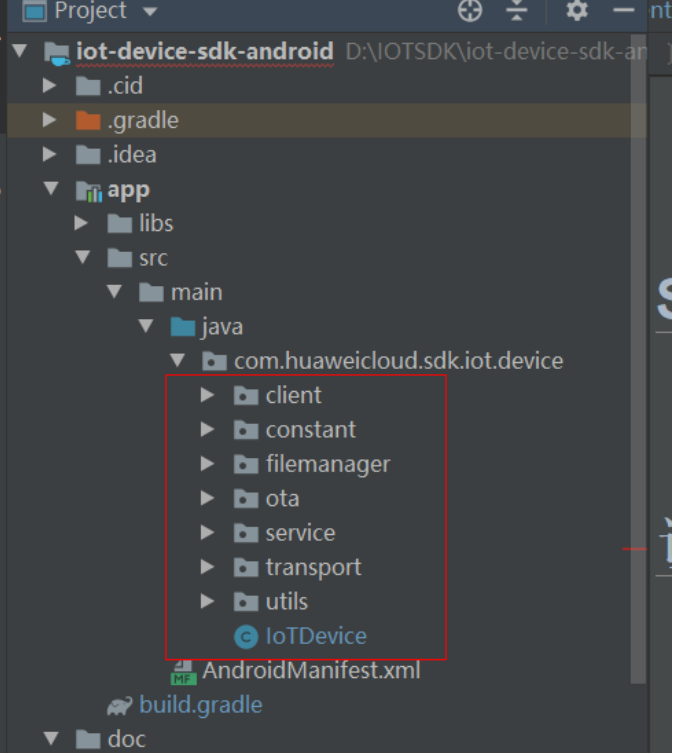
Task: Click the locate file target icon
Action: pyautogui.click(x=470, y=11)
